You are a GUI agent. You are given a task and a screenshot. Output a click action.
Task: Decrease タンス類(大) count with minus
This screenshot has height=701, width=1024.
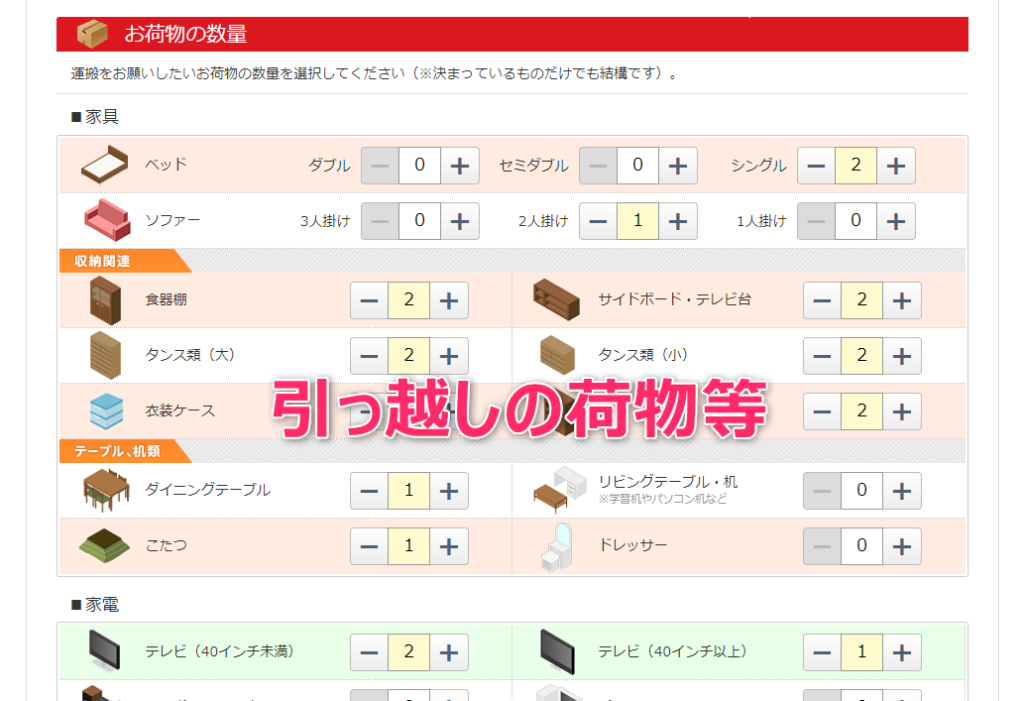(369, 356)
